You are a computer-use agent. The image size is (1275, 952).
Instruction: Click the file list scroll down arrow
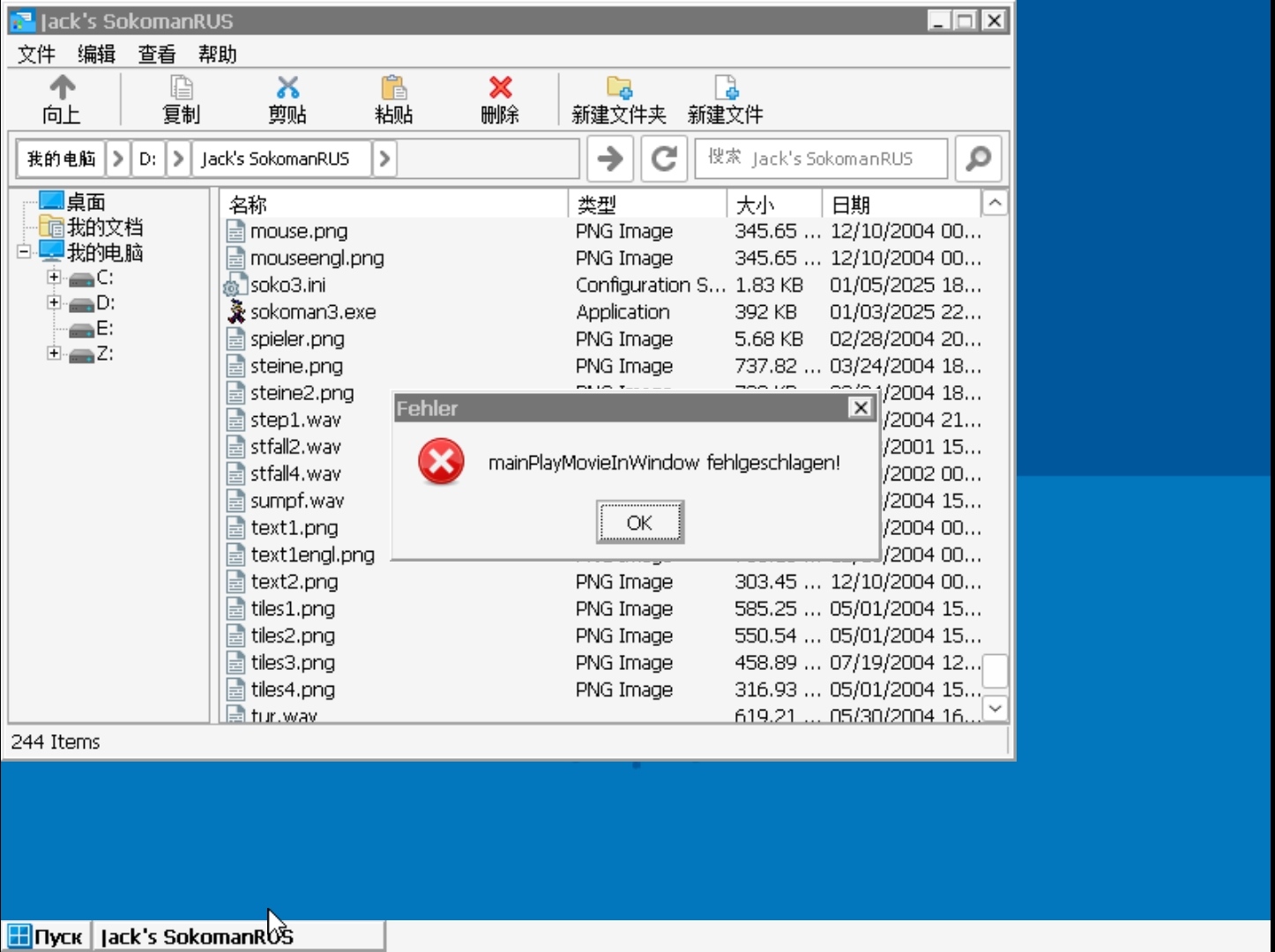[x=995, y=709]
